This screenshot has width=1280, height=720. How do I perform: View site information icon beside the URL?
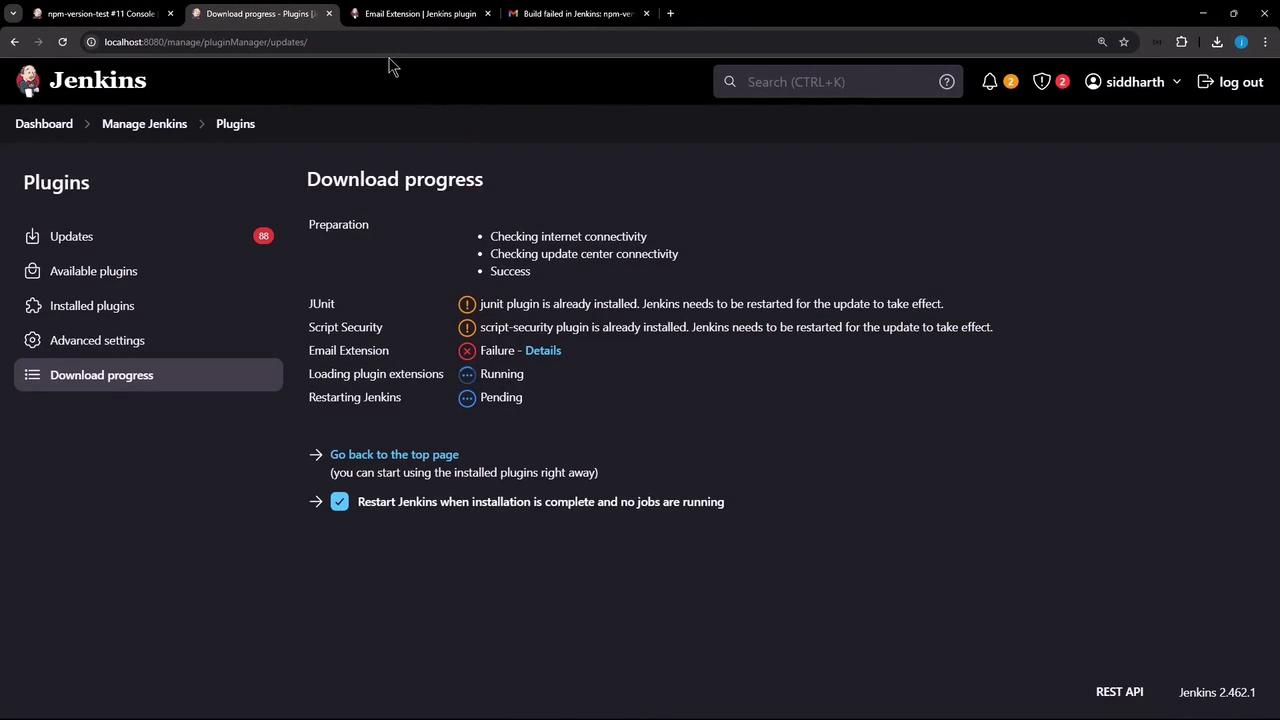pyautogui.click(x=91, y=42)
